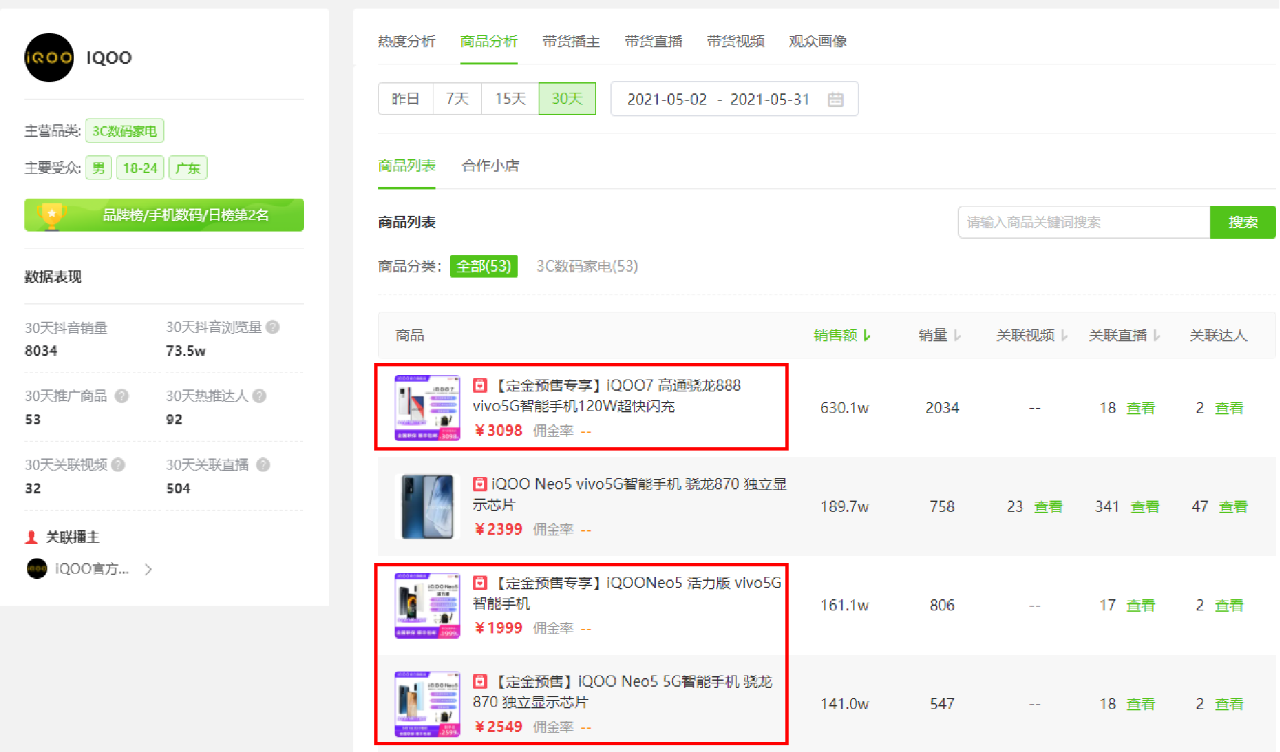View 关联直播 for IQOO7 row
This screenshot has height=752, width=1280.
click(x=1141, y=408)
